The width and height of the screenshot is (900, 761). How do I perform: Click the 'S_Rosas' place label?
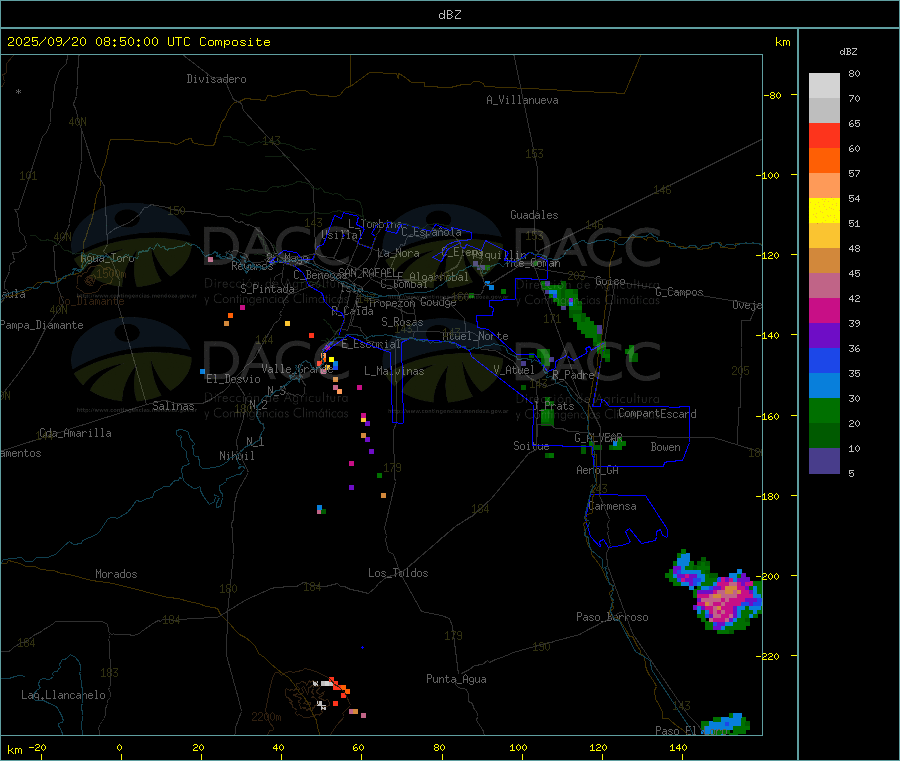tap(402, 322)
